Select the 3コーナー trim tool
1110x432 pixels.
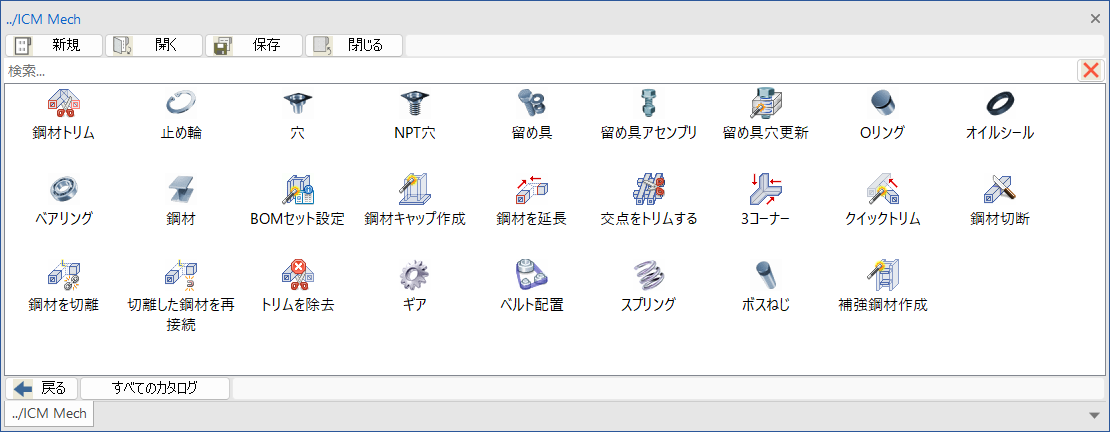(x=766, y=189)
